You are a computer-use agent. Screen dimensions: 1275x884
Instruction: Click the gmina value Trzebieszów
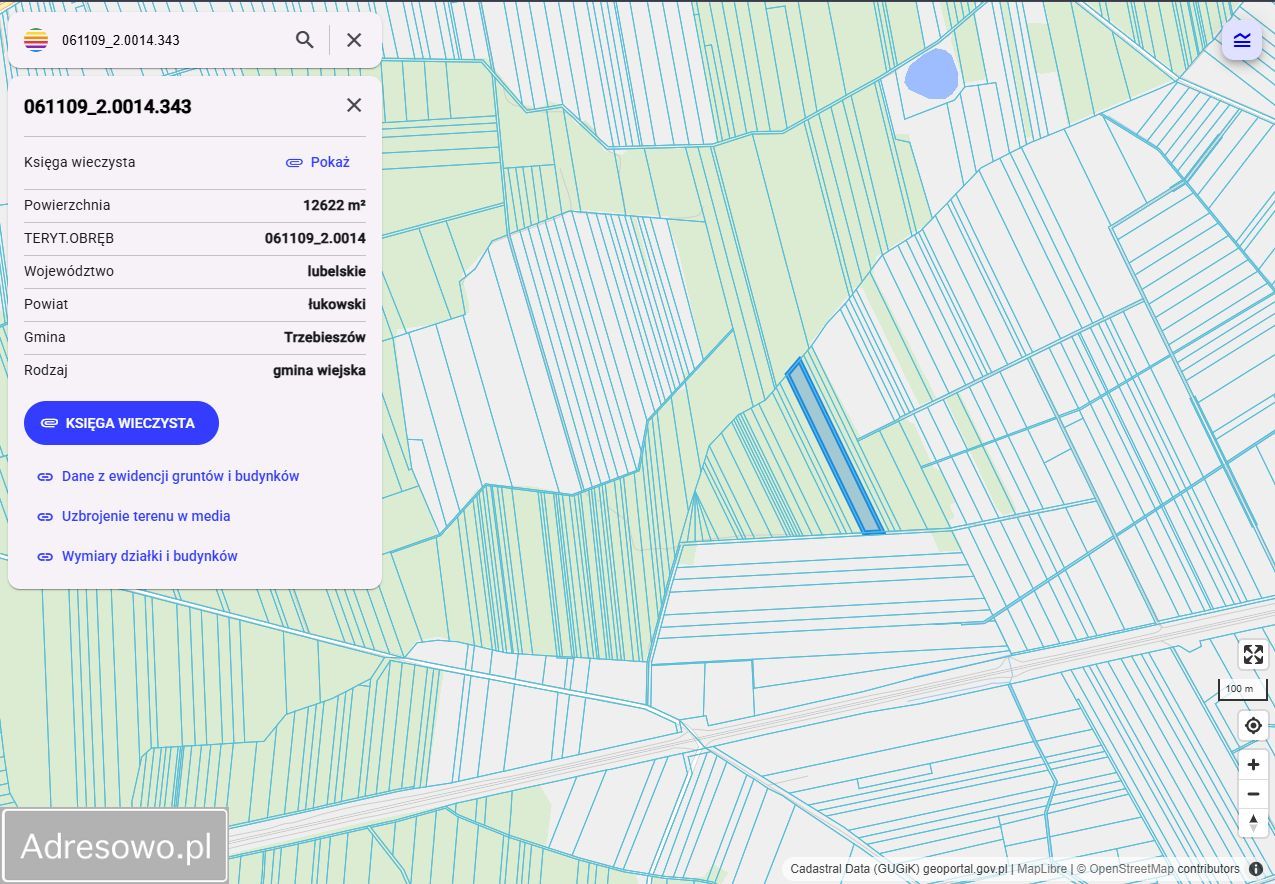point(325,337)
